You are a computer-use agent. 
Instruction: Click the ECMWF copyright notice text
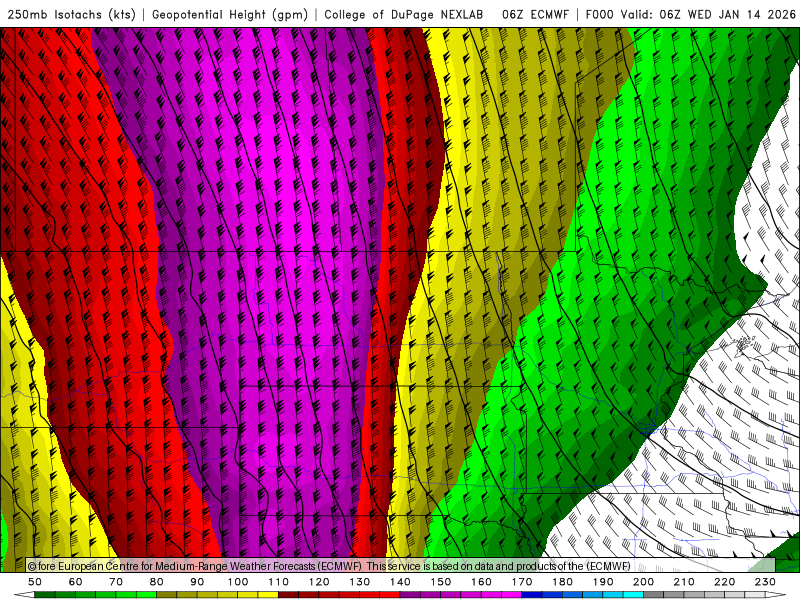329,566
